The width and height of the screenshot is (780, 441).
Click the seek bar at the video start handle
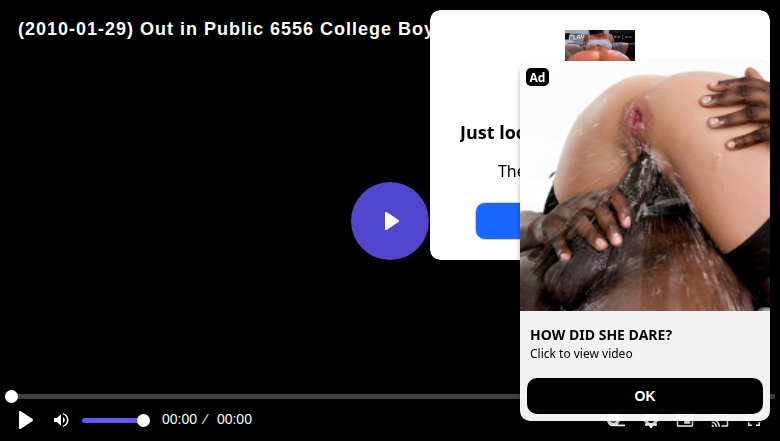point(11,396)
